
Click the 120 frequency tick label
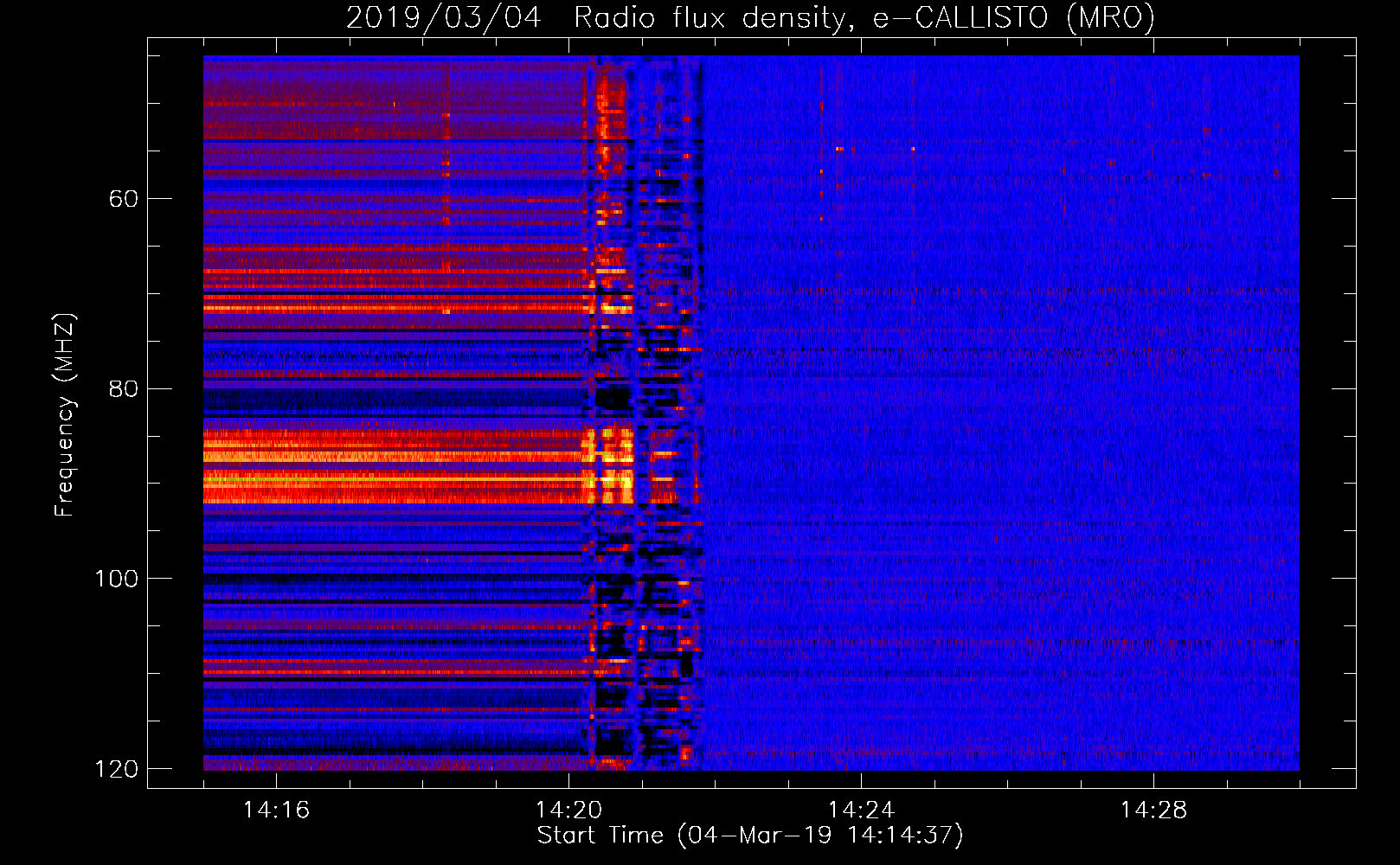[x=116, y=769]
